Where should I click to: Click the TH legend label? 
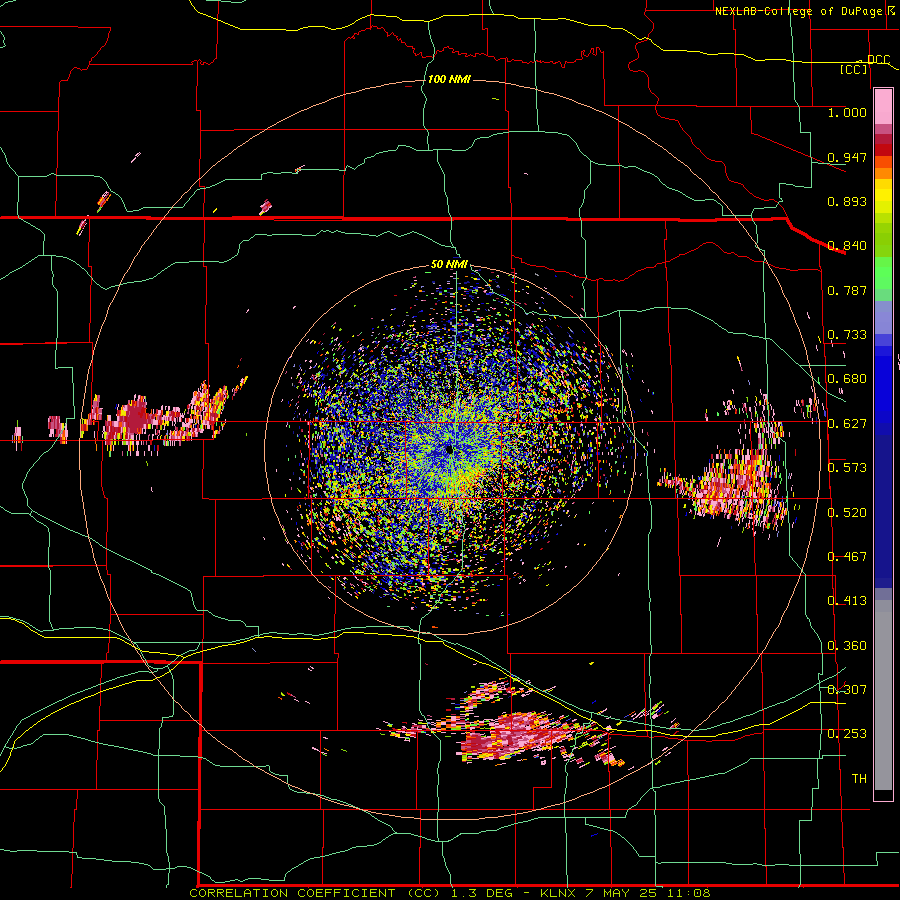(x=859, y=779)
